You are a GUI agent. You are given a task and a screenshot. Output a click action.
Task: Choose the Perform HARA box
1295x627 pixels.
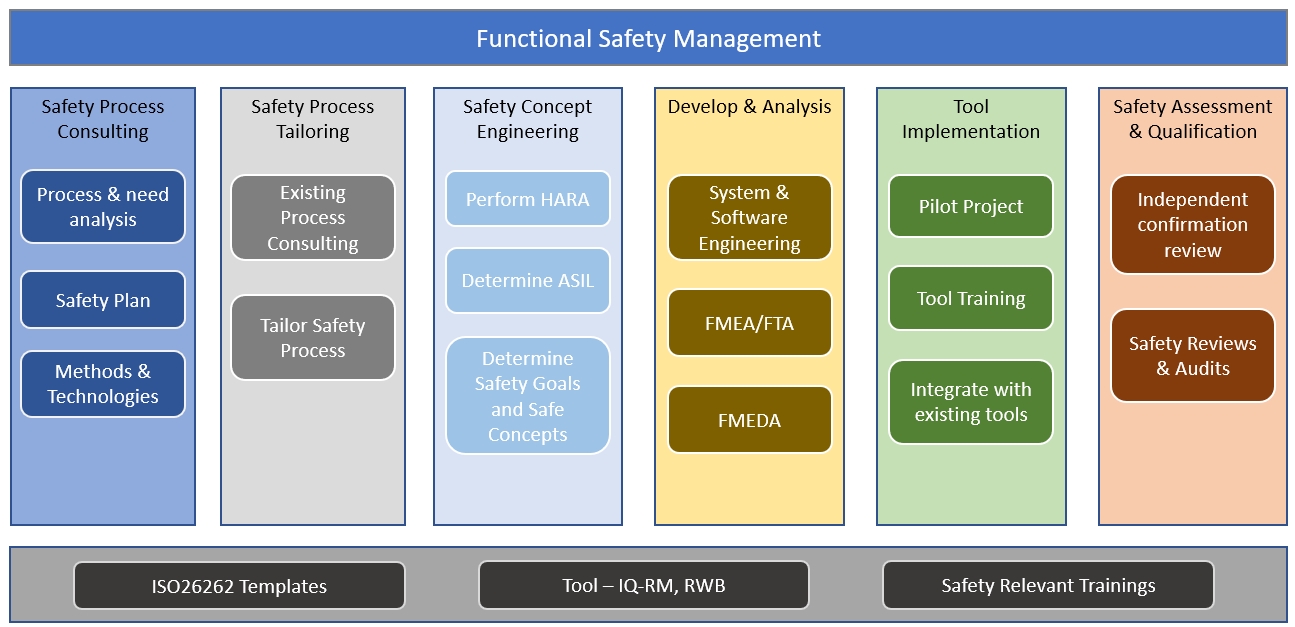tap(528, 199)
